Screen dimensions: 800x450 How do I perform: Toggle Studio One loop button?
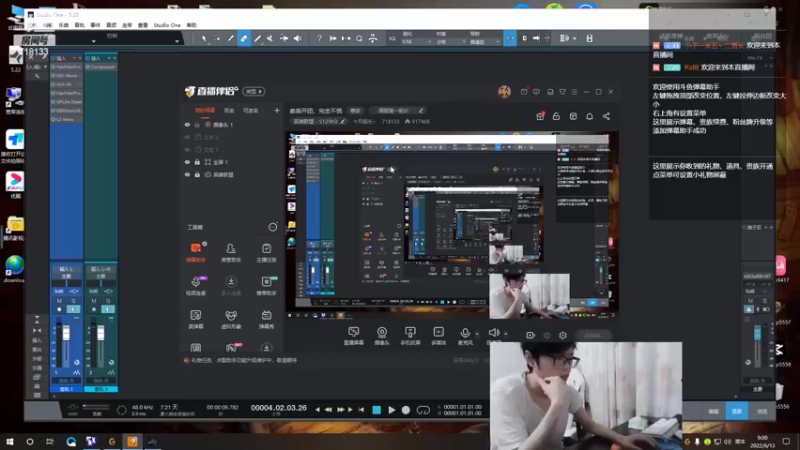(423, 410)
